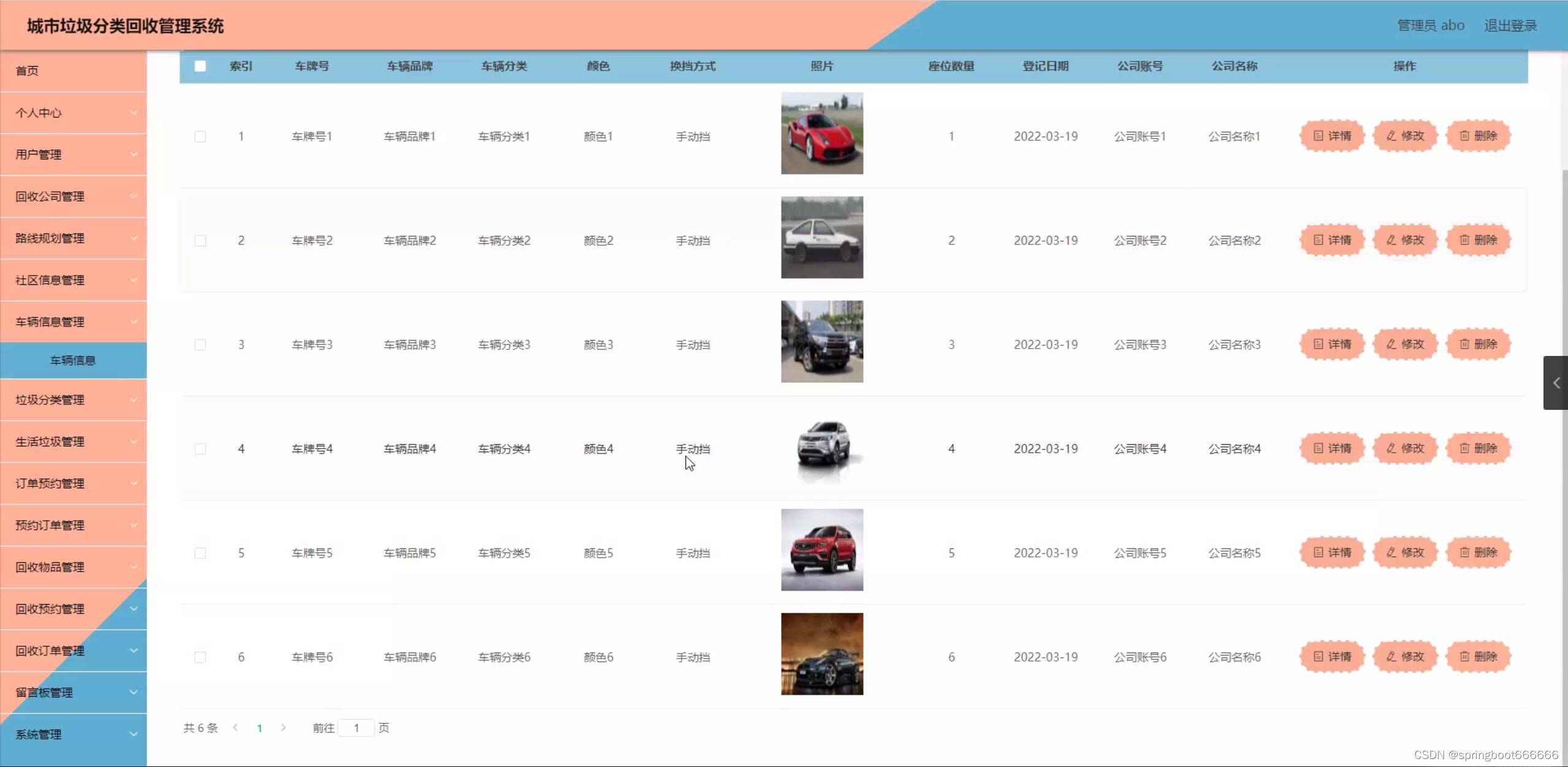
Task: Expand the 系统管理 menu chevron
Action: (133, 734)
